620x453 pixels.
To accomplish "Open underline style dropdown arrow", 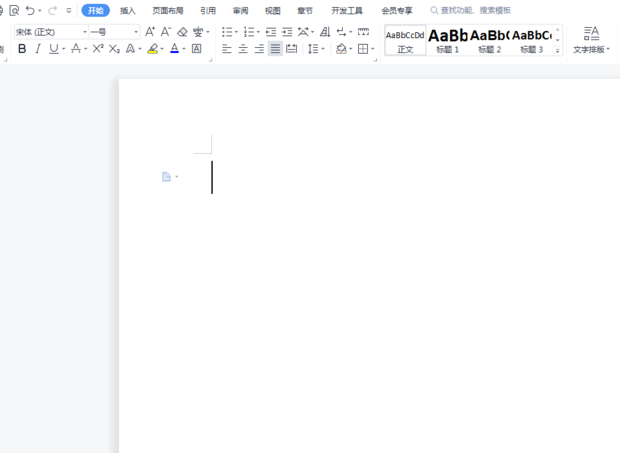I will pyautogui.click(x=63, y=49).
